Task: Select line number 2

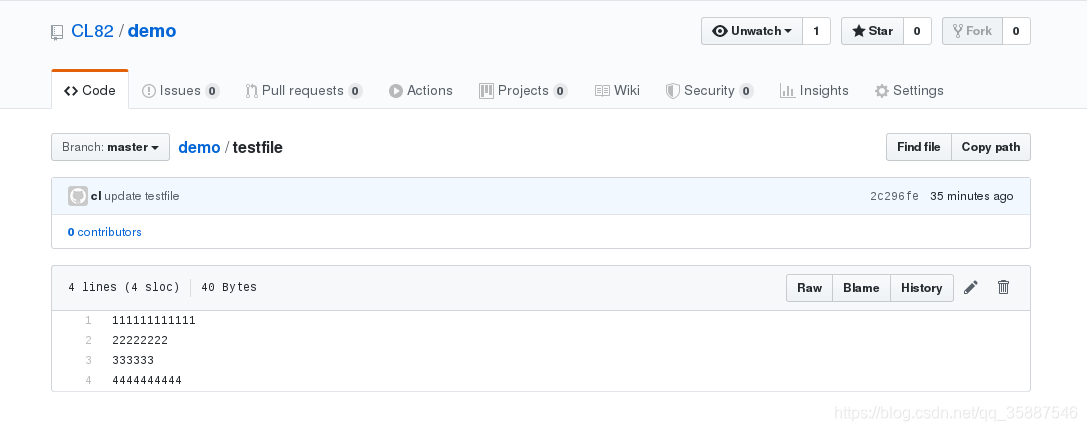Action: 88,340
